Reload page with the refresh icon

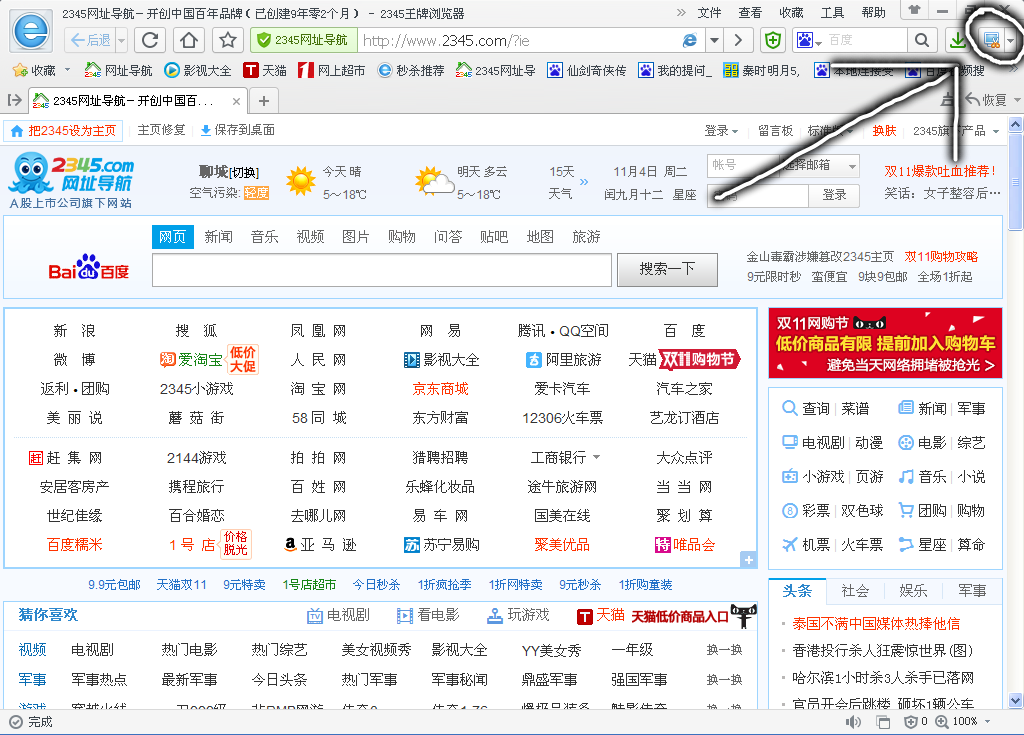pyautogui.click(x=150, y=41)
